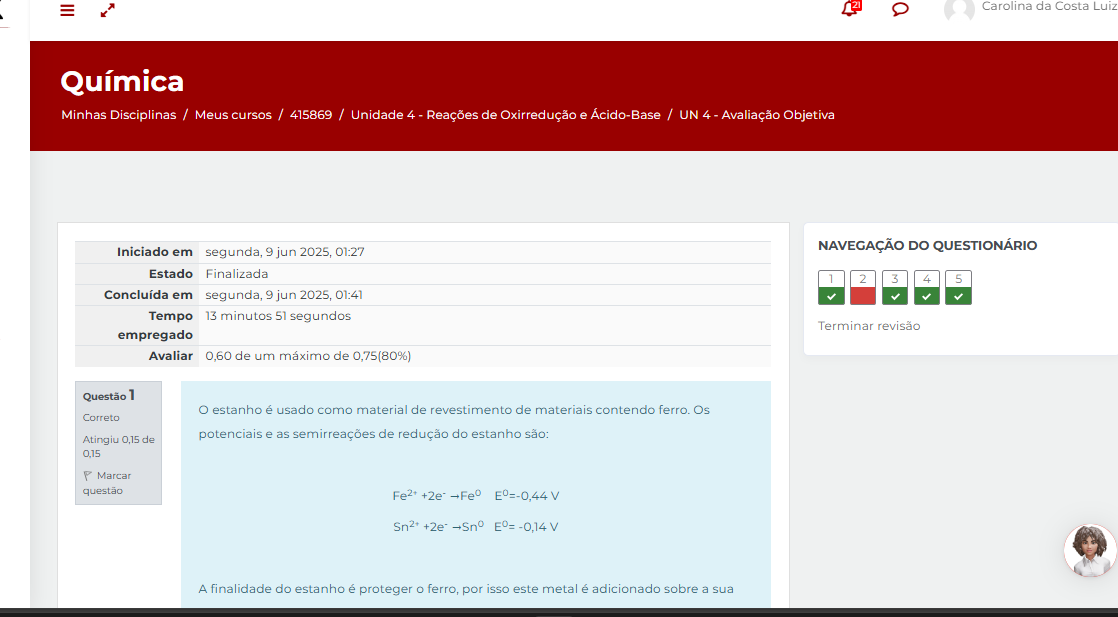The height and width of the screenshot is (617, 1118).
Task: Open the hamburger side menu
Action: pos(67,10)
